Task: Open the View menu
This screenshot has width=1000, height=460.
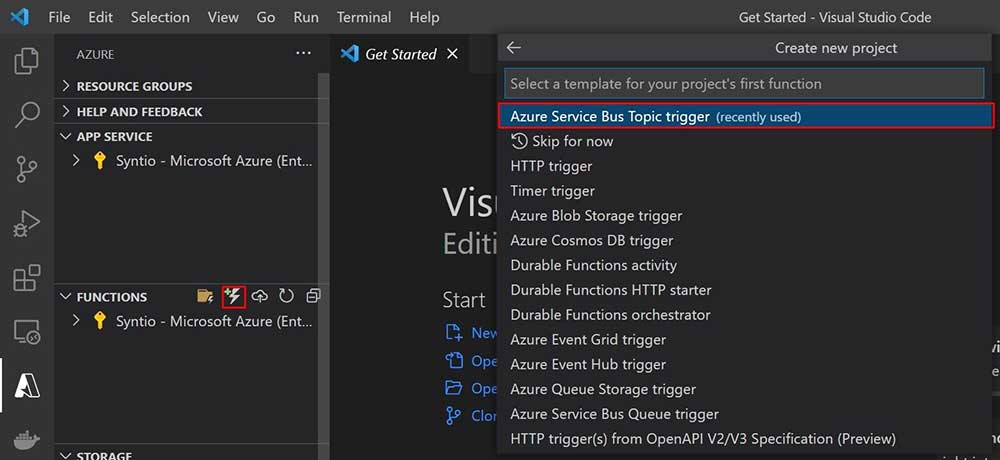Action: click(x=223, y=17)
